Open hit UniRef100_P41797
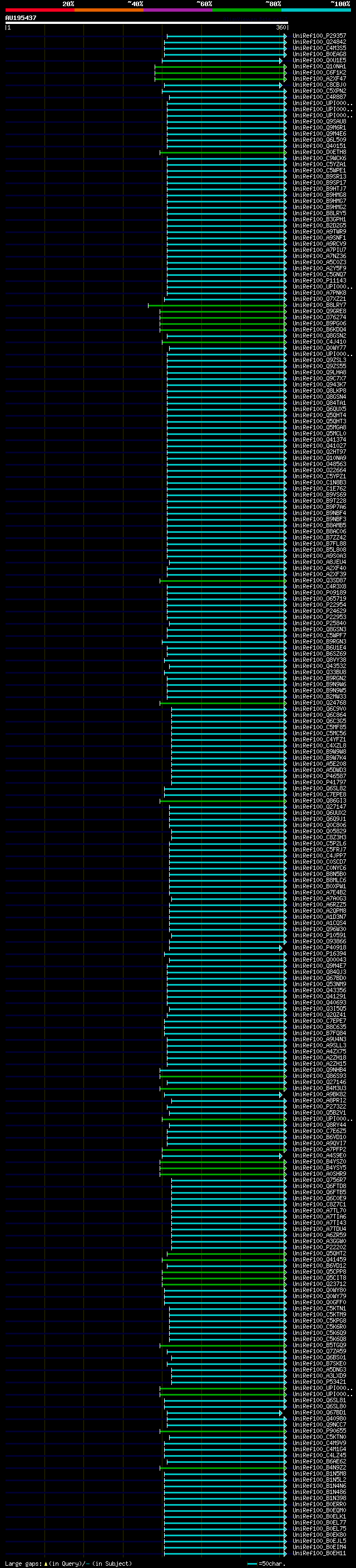Viewport: 356px width, 1568px height. [319, 782]
